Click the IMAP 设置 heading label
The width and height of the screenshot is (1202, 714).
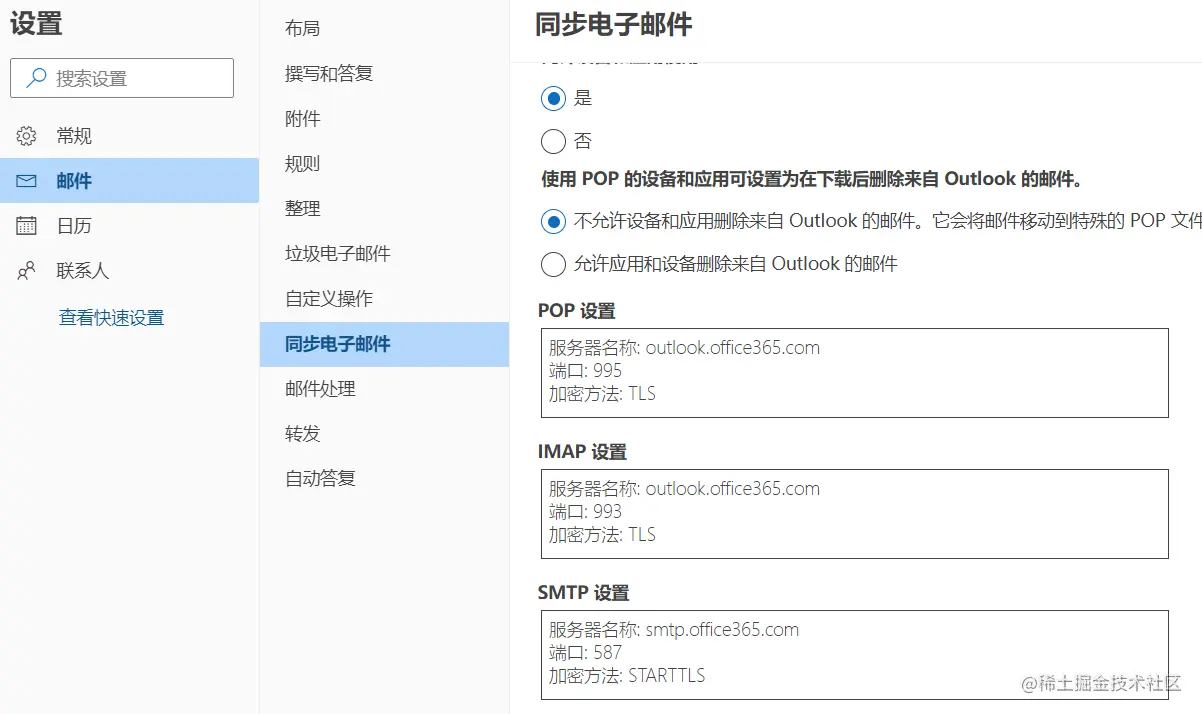click(x=583, y=452)
